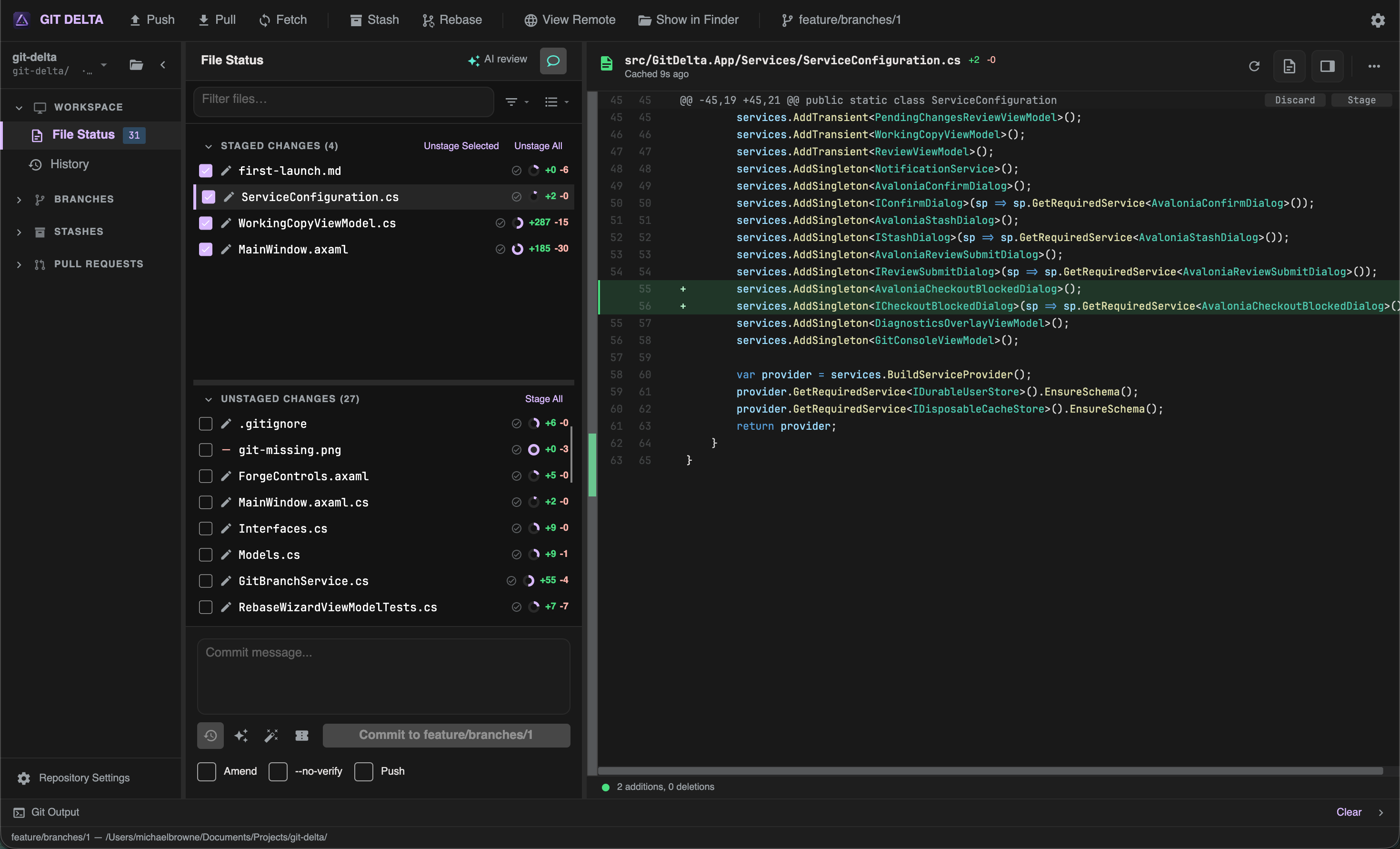Open the list view mode dropdown
1400x849 pixels.
click(557, 102)
